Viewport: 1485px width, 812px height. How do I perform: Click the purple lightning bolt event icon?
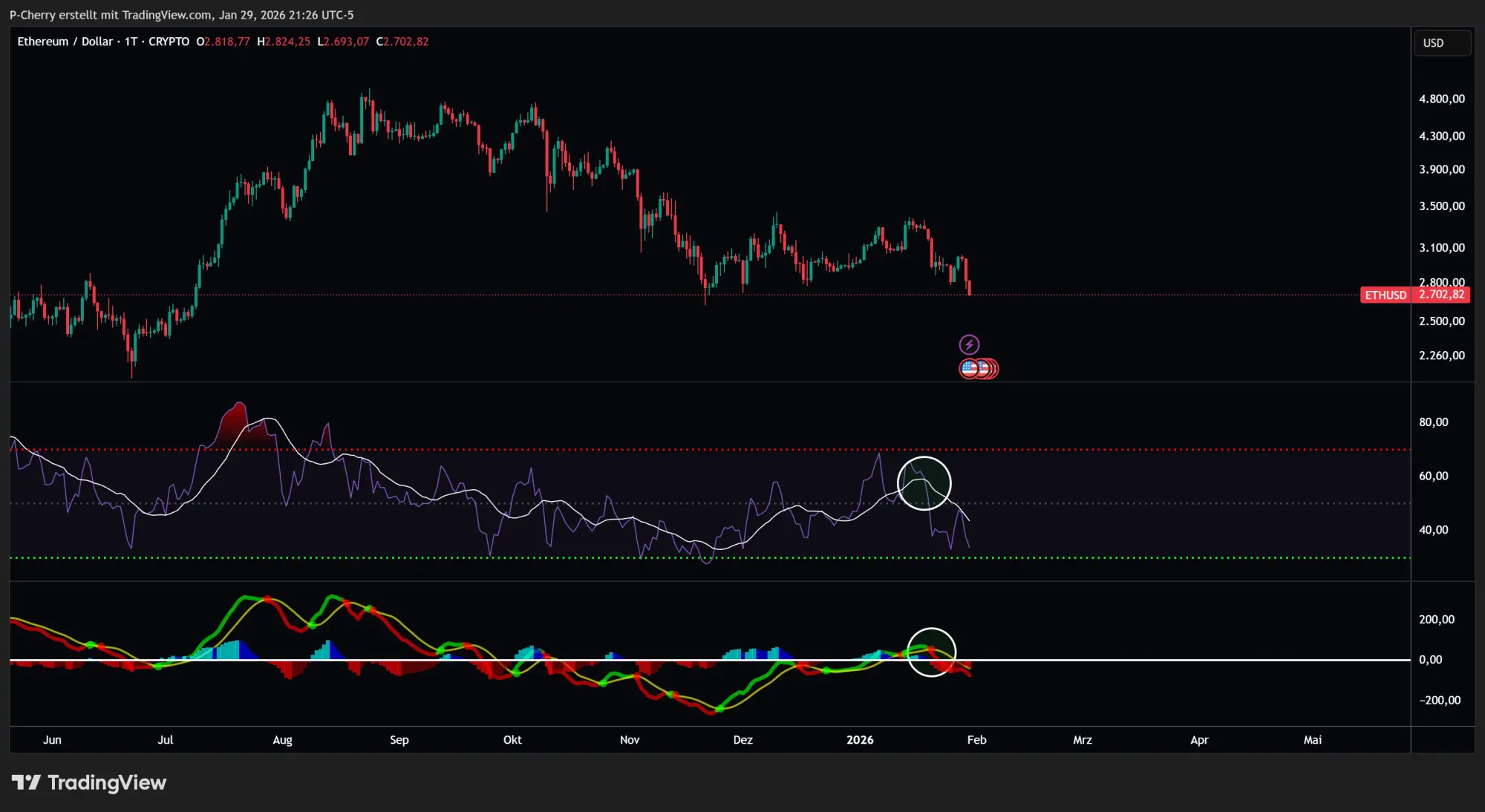[x=970, y=343]
